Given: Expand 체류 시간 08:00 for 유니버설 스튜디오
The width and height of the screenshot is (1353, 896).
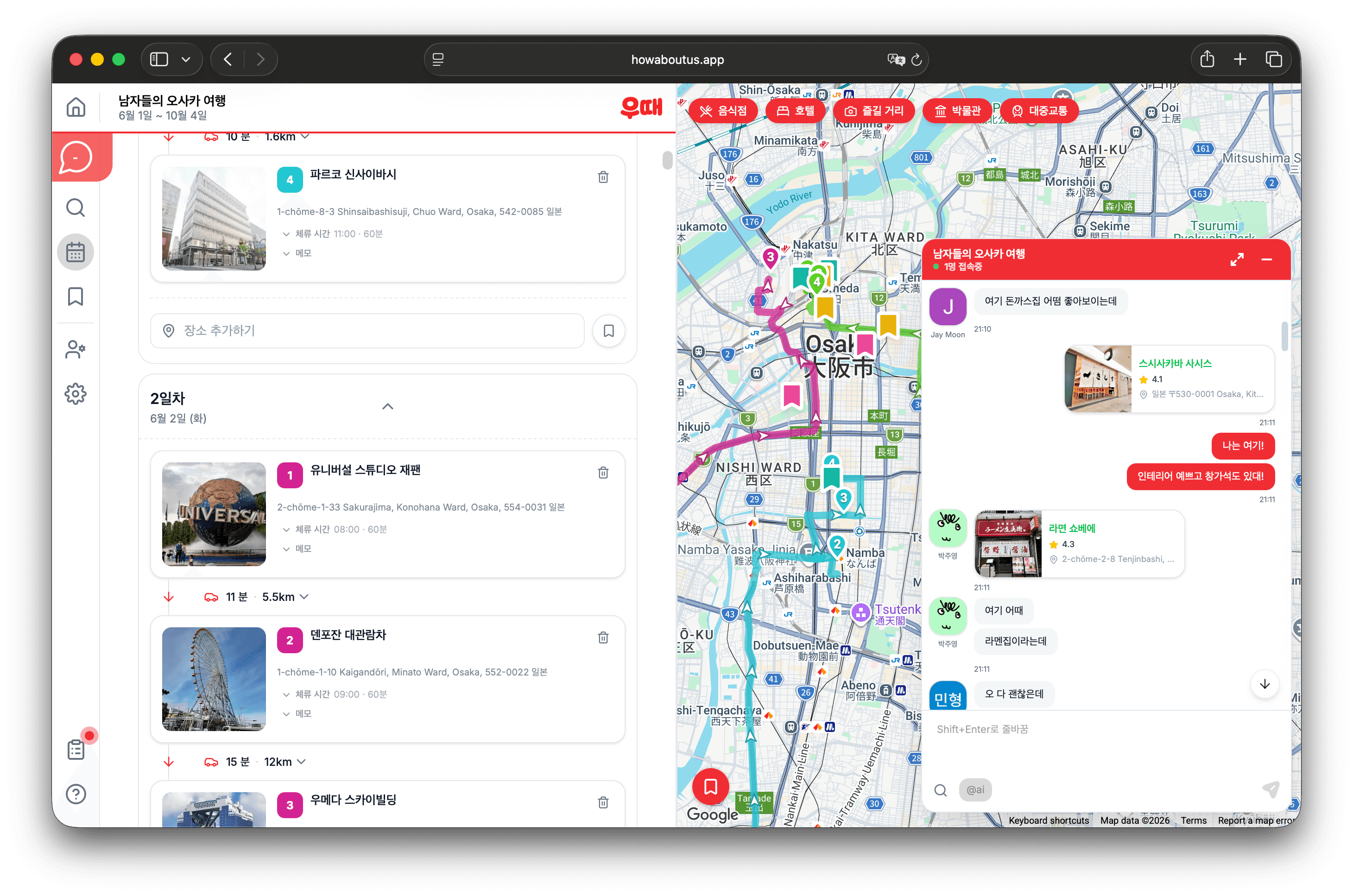Looking at the screenshot, I should tap(335, 529).
